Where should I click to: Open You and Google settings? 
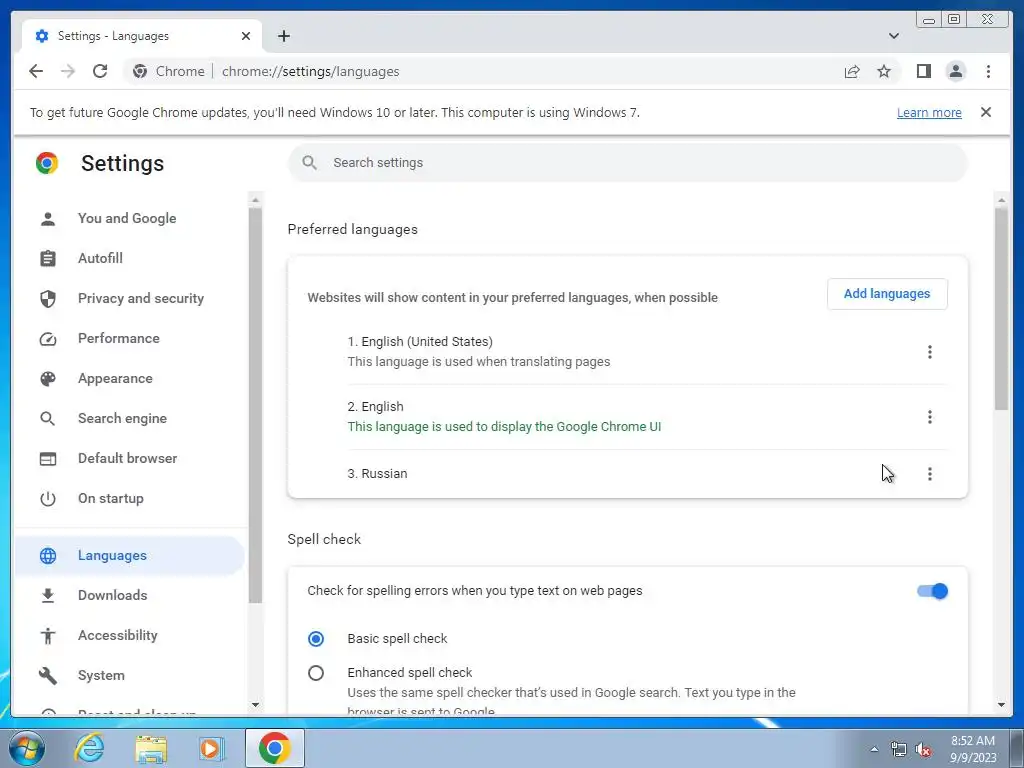[127, 218]
